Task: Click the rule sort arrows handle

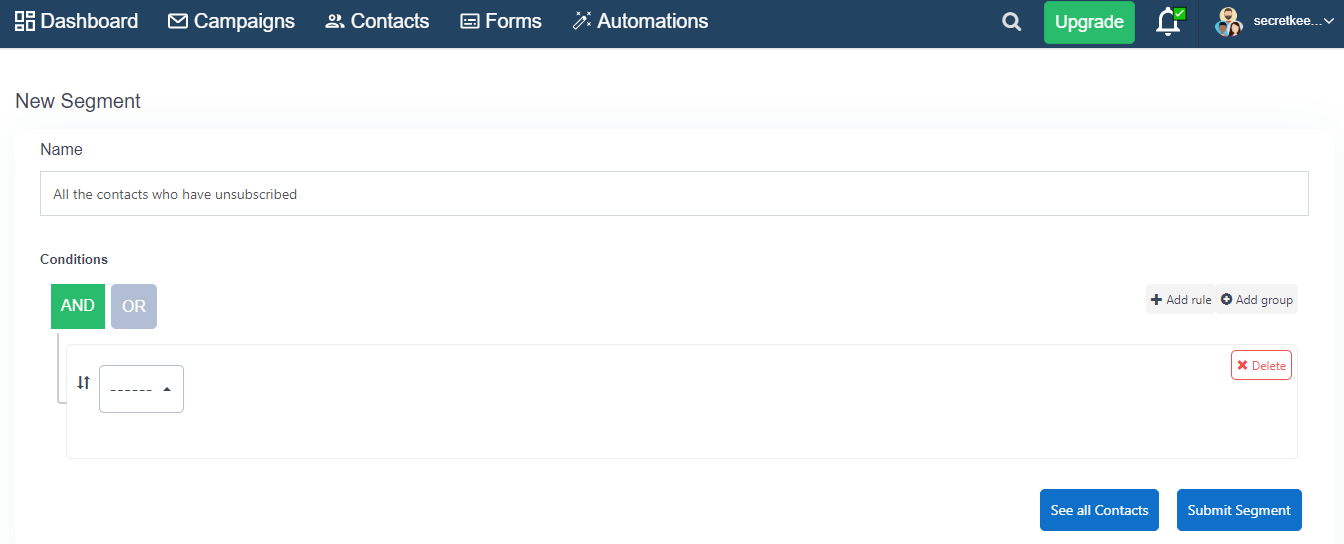Action: [84, 382]
